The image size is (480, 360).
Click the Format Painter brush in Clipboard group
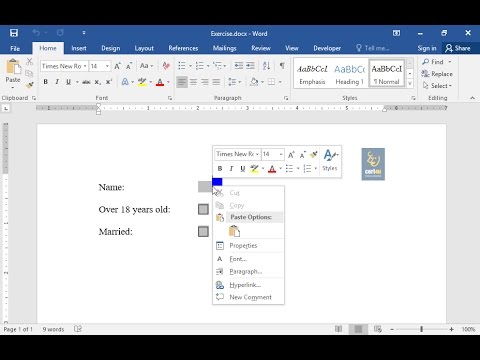click(x=30, y=85)
